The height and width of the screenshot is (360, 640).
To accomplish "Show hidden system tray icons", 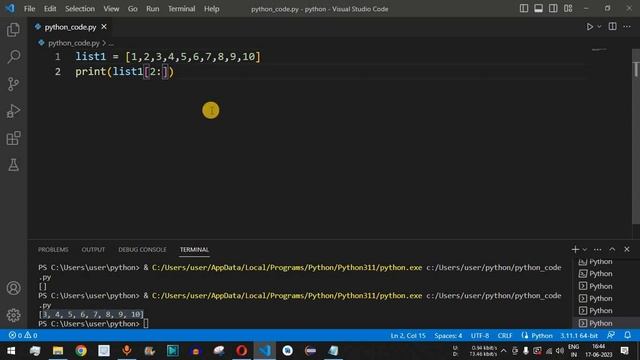I will (x=504, y=351).
